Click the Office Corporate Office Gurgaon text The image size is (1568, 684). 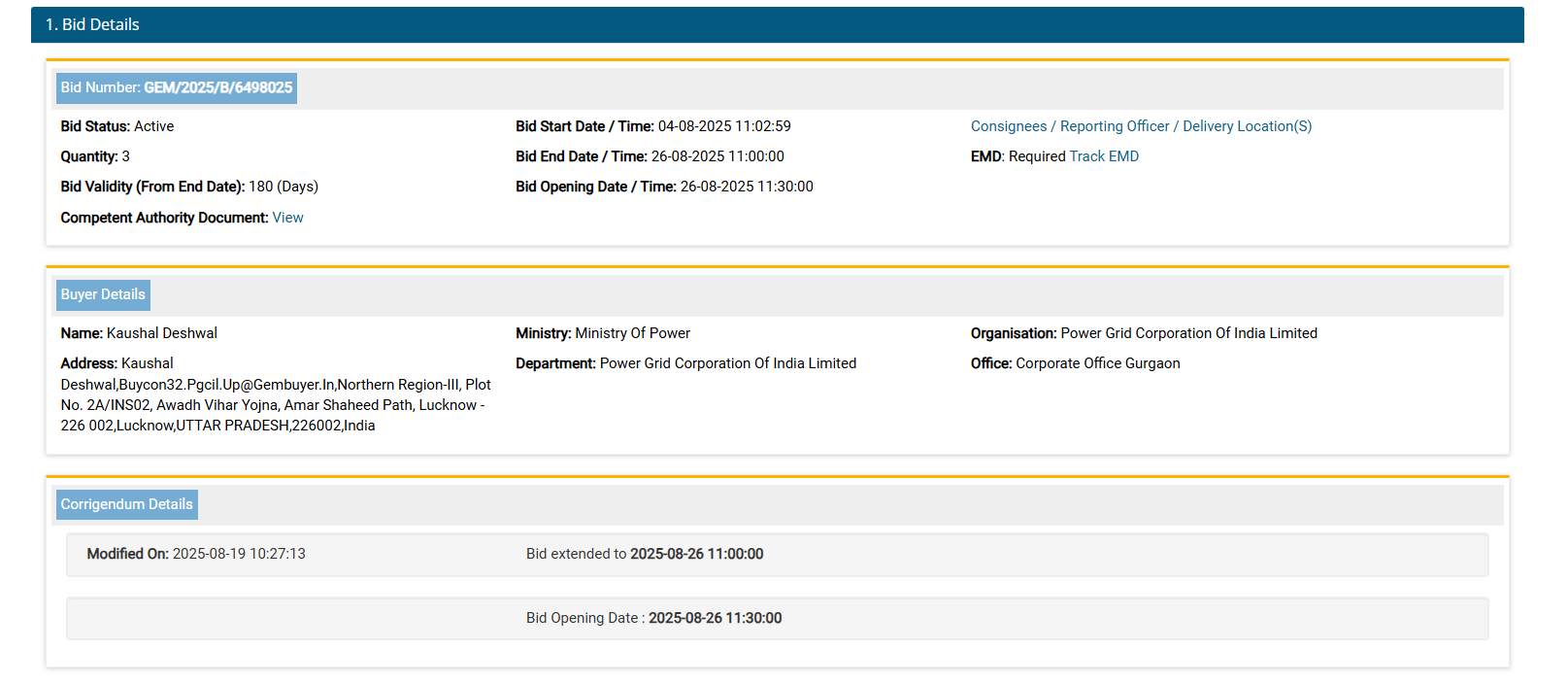coord(1097,363)
